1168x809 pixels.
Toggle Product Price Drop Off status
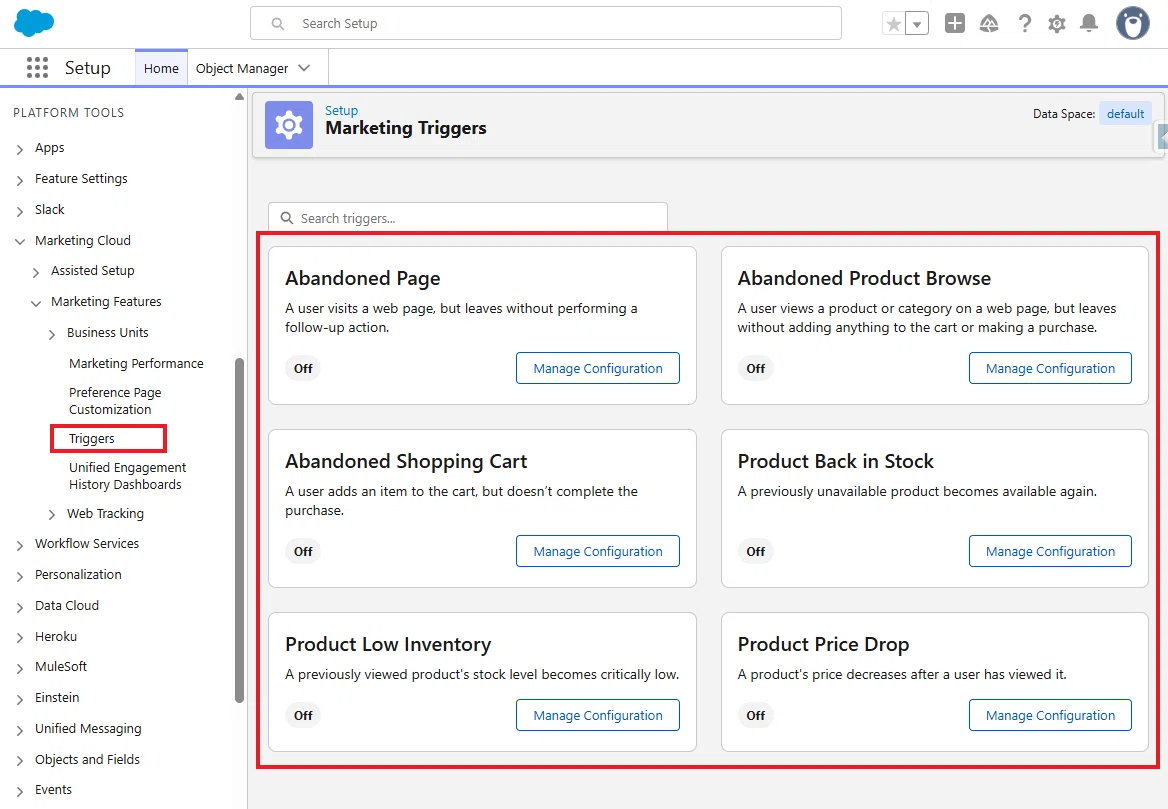coord(756,715)
